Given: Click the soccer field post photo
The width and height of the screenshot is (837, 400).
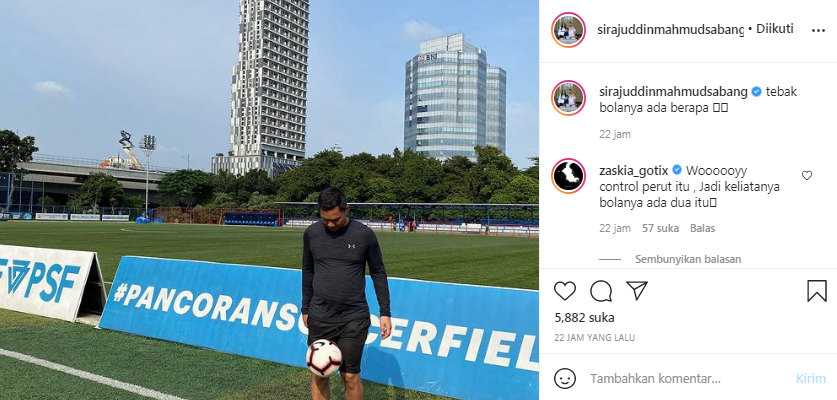Looking at the screenshot, I should (269, 200).
